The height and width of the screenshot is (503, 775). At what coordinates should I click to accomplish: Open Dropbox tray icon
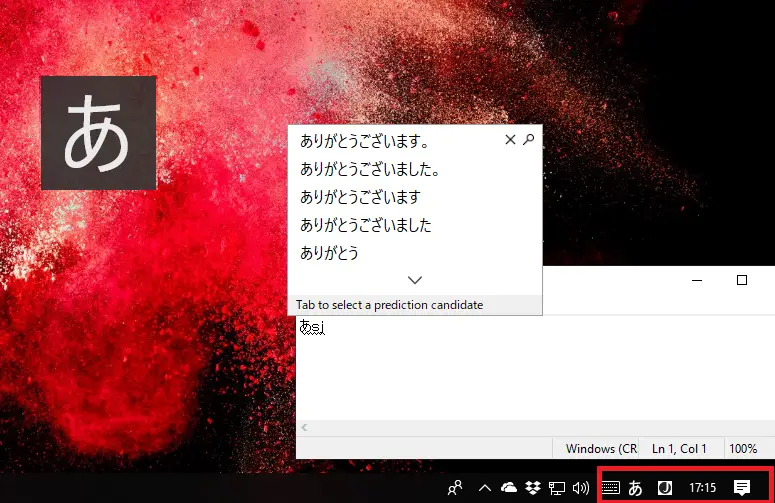(533, 488)
